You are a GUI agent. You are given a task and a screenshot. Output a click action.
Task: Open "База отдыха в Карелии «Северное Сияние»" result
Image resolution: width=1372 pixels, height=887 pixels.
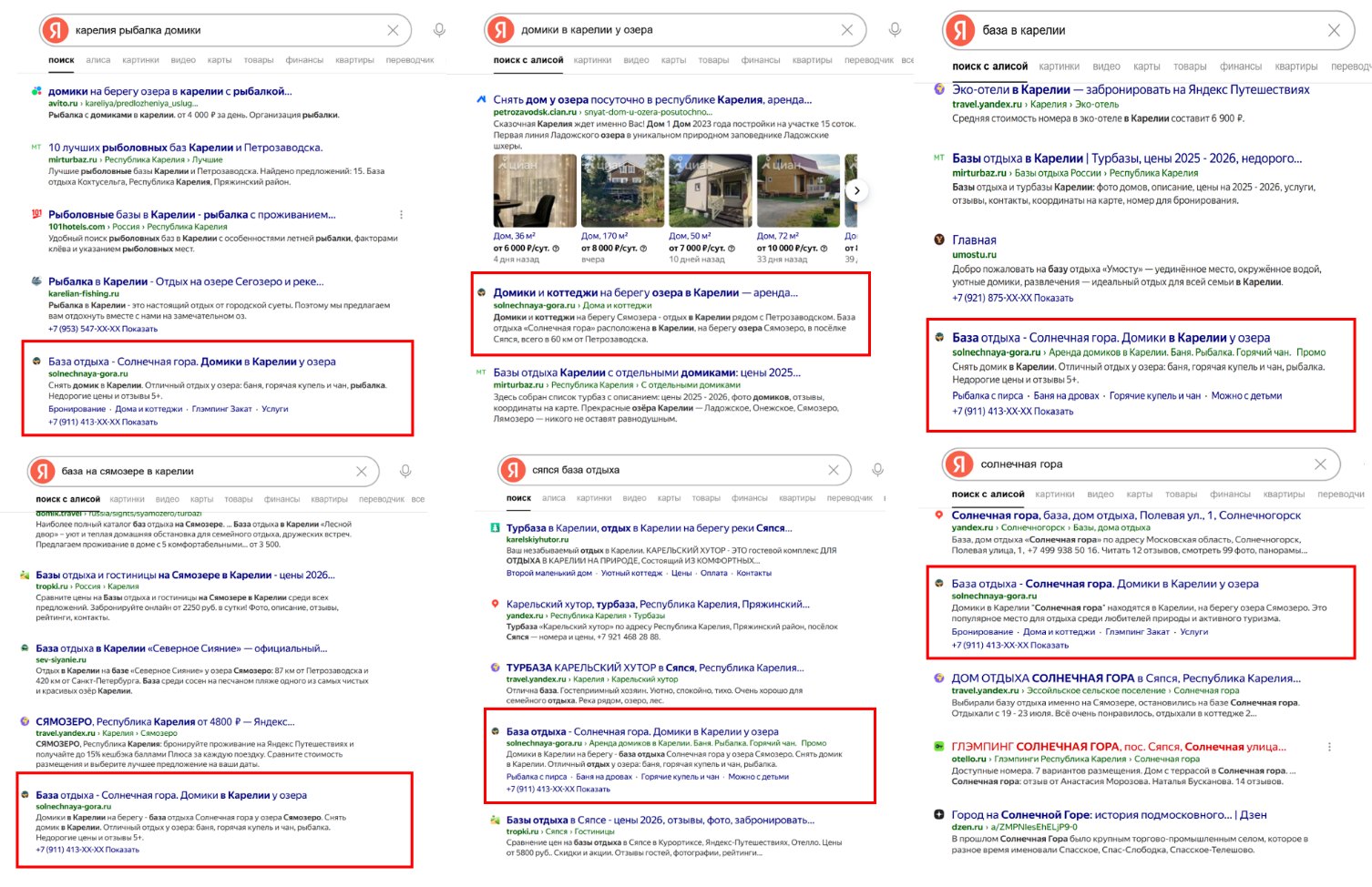[x=180, y=648]
